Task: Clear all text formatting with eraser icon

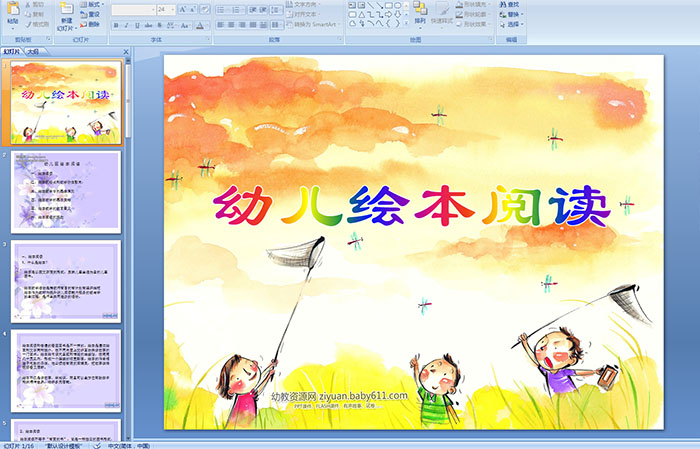Action: [x=205, y=9]
